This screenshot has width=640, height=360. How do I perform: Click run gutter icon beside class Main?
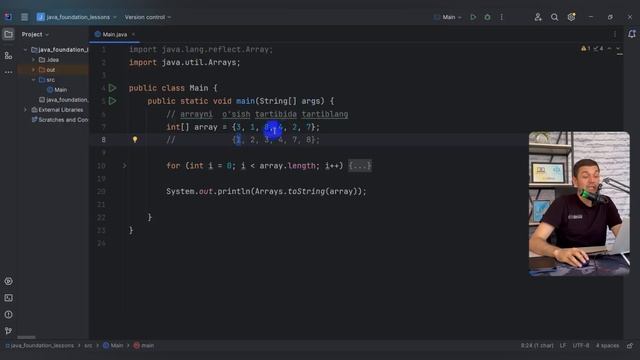tap(113, 88)
